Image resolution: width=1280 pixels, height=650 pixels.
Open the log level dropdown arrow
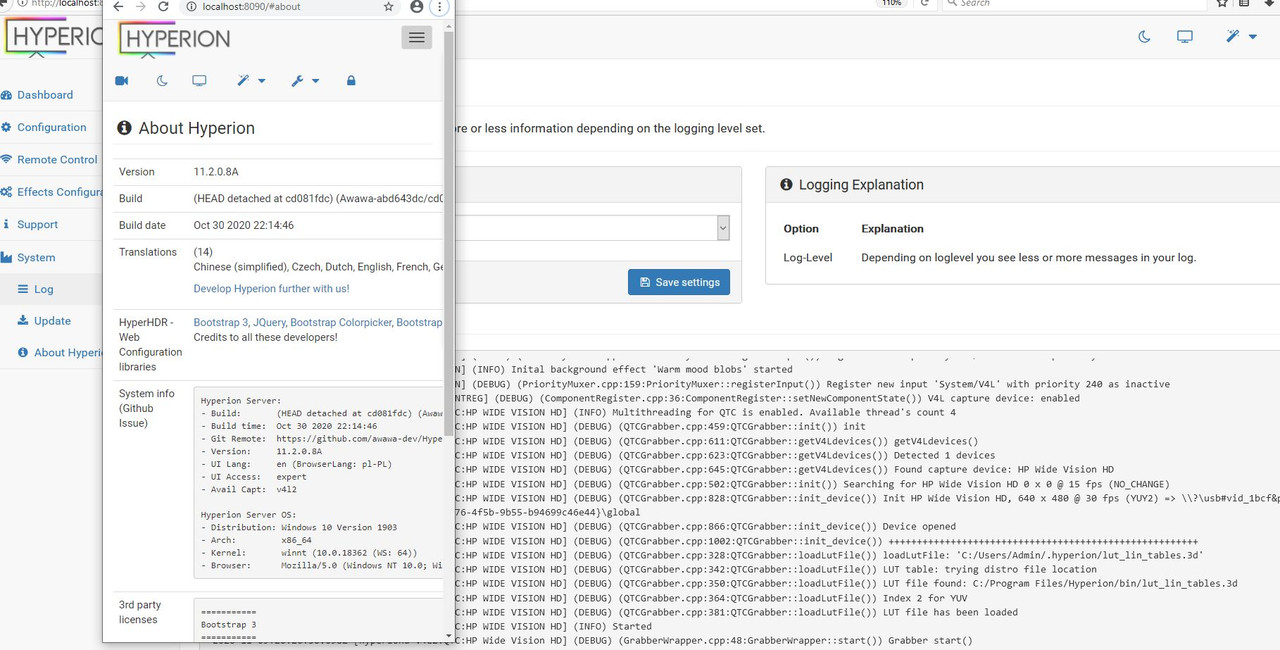[x=723, y=229]
